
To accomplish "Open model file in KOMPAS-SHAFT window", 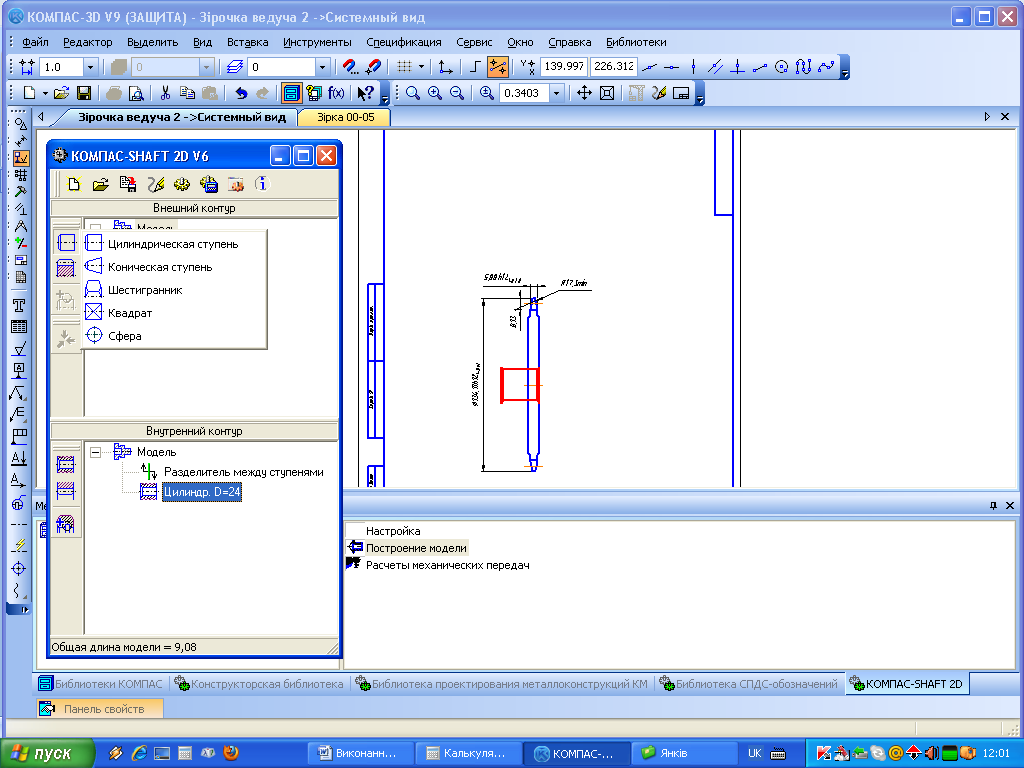I will (x=101, y=184).
